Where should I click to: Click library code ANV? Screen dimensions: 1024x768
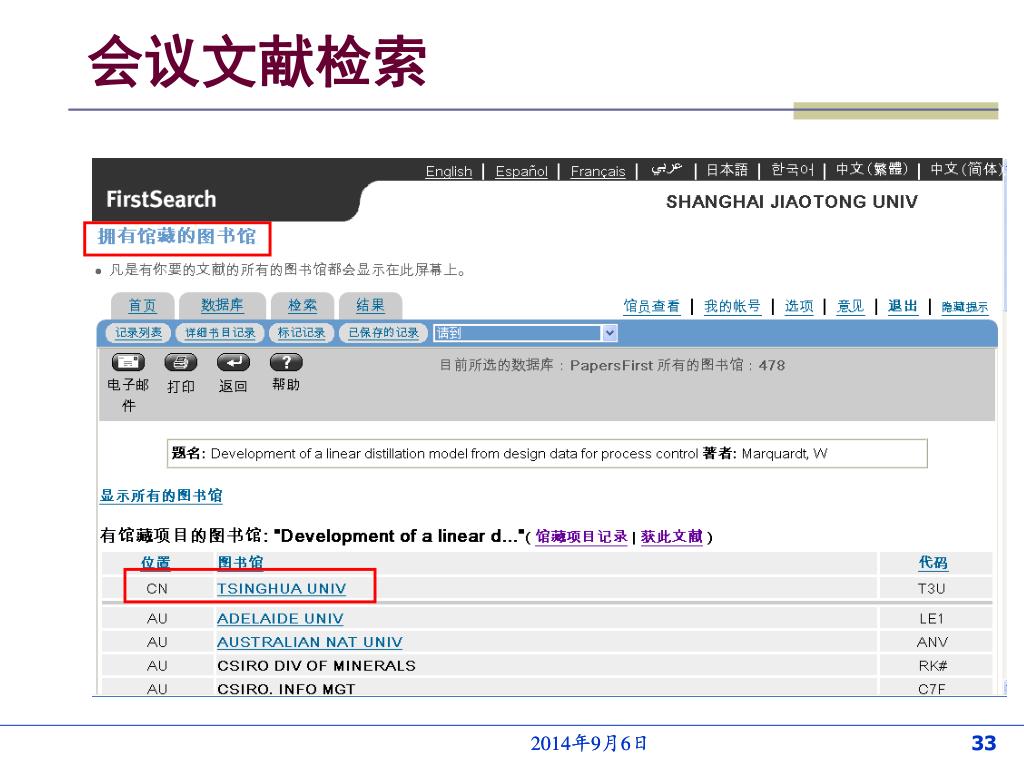(x=932, y=642)
